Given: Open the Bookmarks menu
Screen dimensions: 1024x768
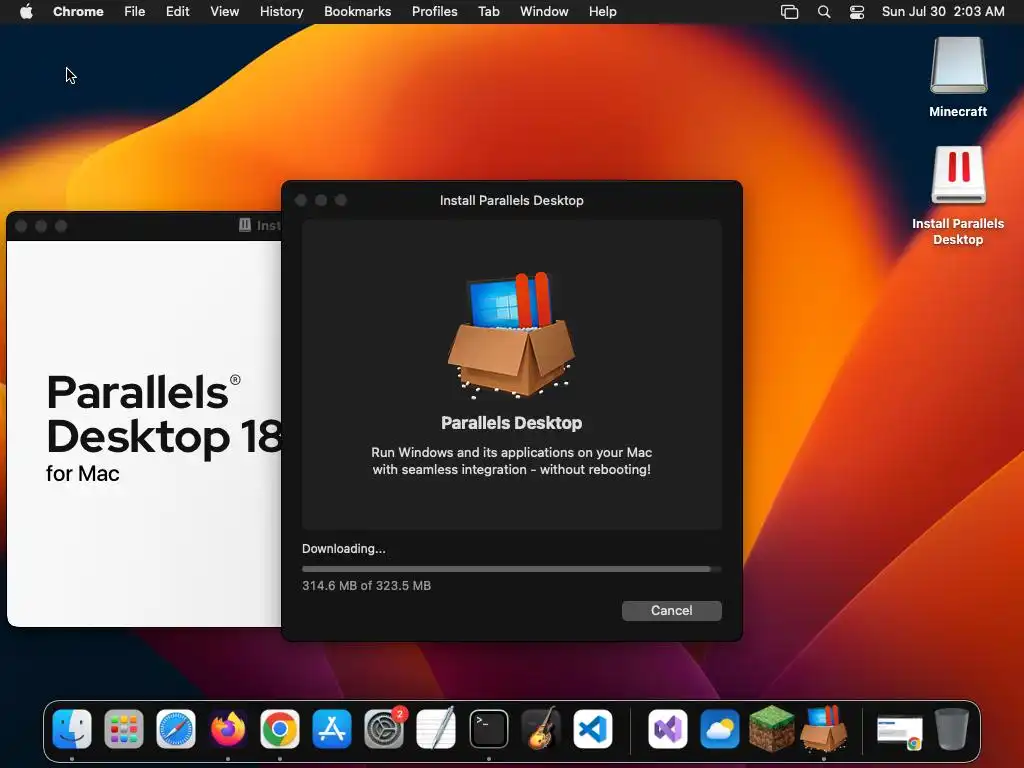Looking at the screenshot, I should click(x=357, y=12).
